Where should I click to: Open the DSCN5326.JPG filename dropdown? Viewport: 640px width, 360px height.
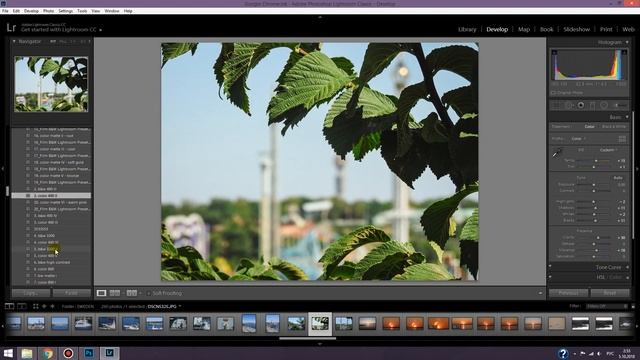[x=164, y=306]
